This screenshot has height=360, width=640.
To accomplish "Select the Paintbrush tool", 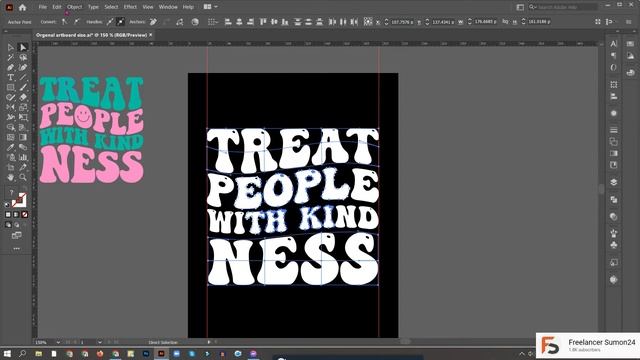I will point(23,87).
